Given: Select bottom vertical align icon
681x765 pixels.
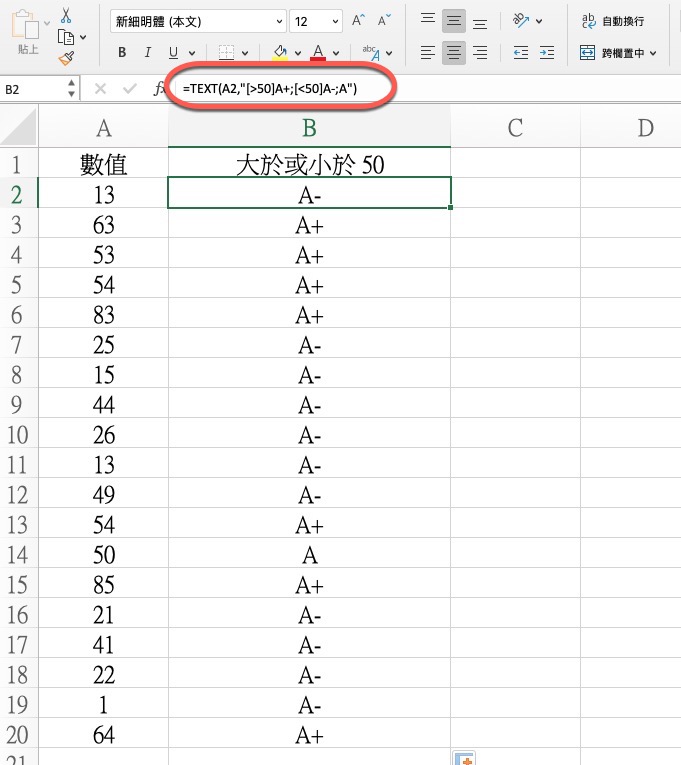Looking at the screenshot, I should tap(480, 22).
